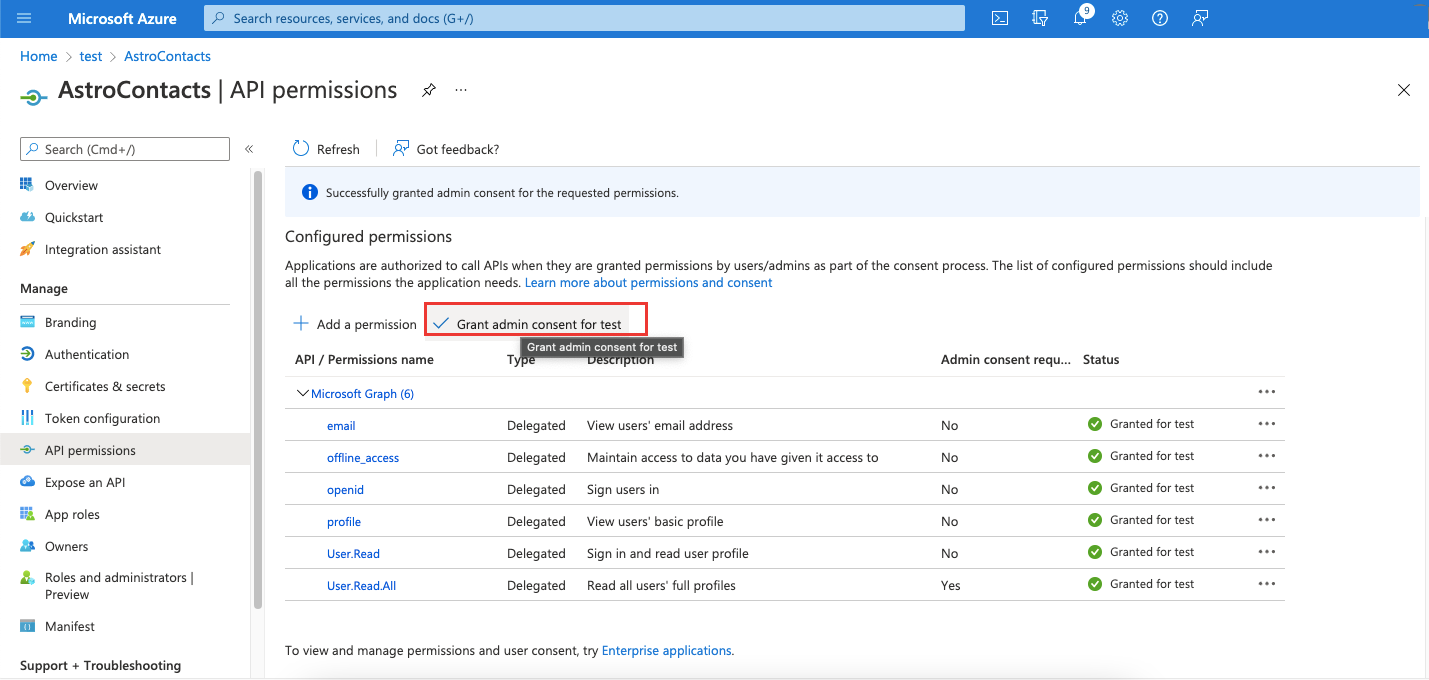Click the sidebar vertical scrollbar
1429x680 pixels.
pyautogui.click(x=257, y=390)
